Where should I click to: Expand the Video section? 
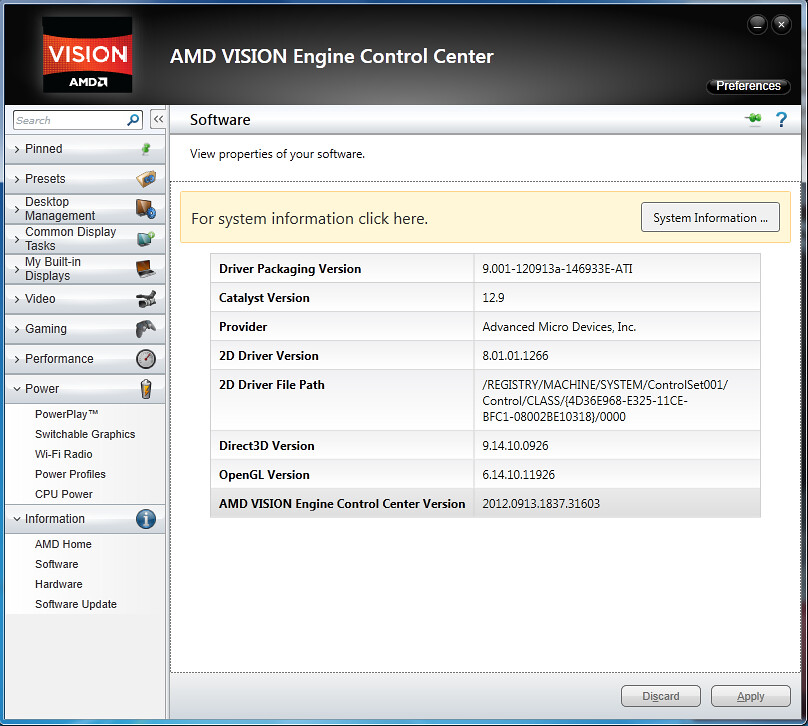pyautogui.click(x=85, y=299)
